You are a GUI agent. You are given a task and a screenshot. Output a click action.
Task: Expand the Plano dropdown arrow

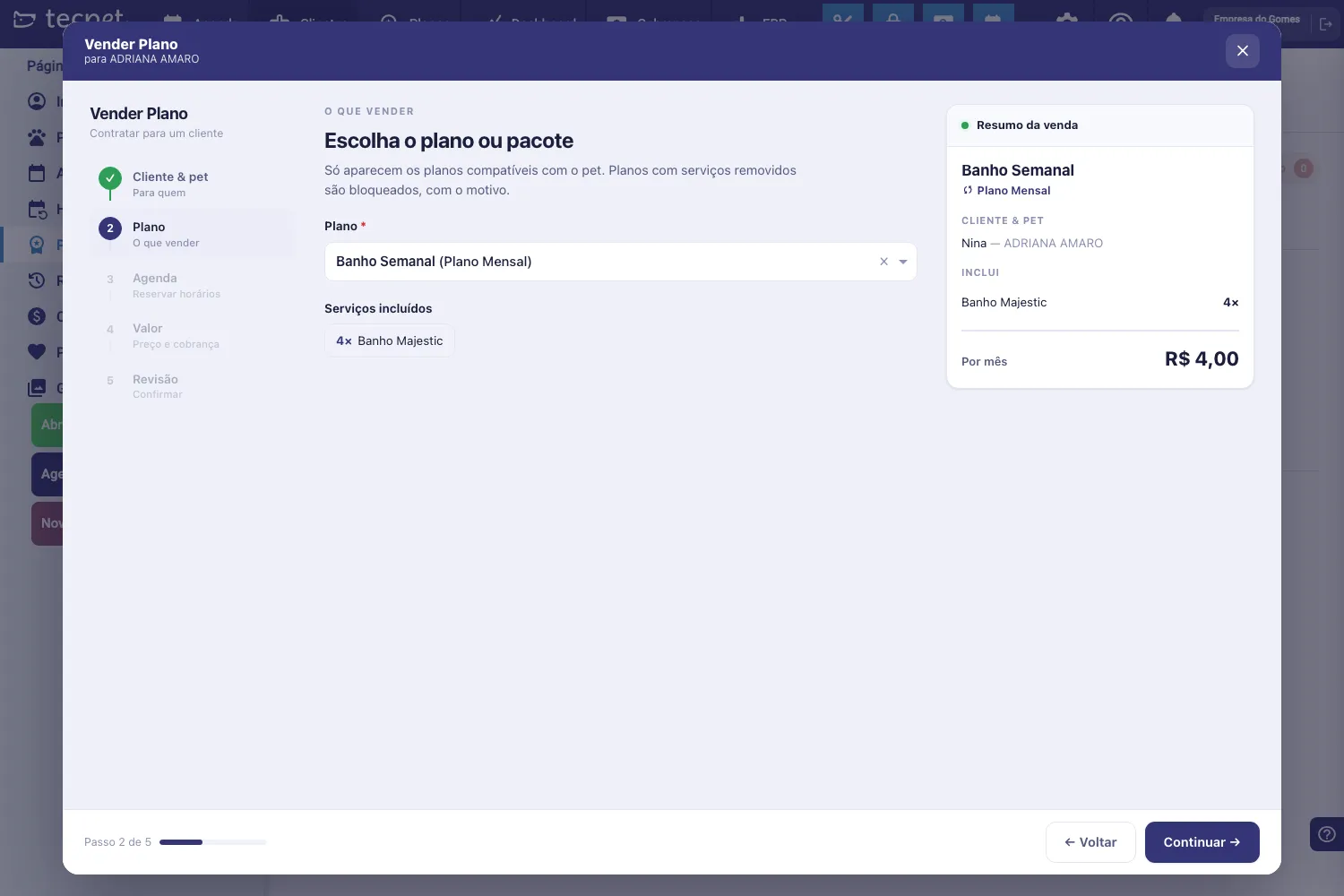[x=903, y=262]
